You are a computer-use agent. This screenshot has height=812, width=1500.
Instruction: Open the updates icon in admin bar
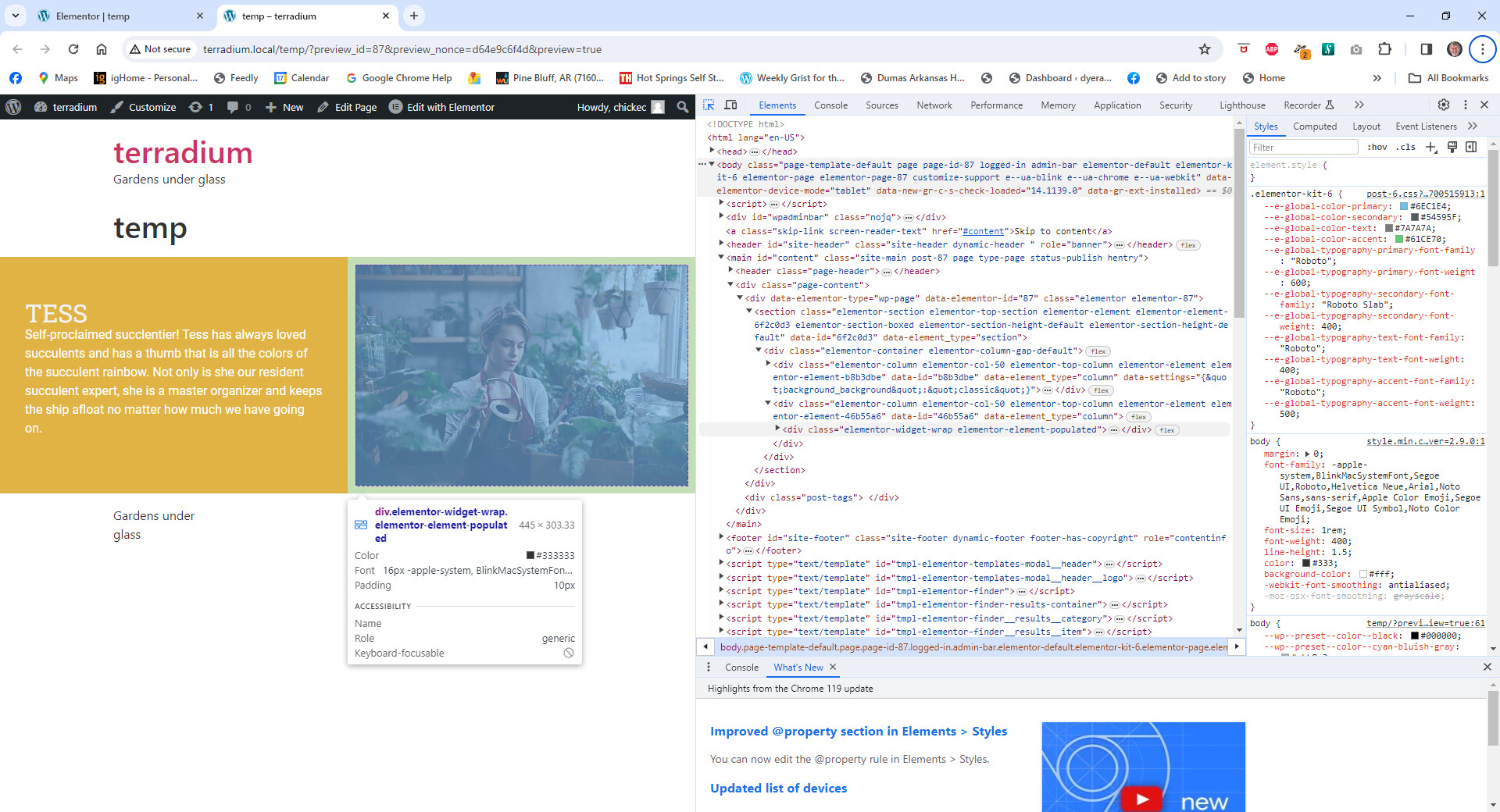(201, 107)
